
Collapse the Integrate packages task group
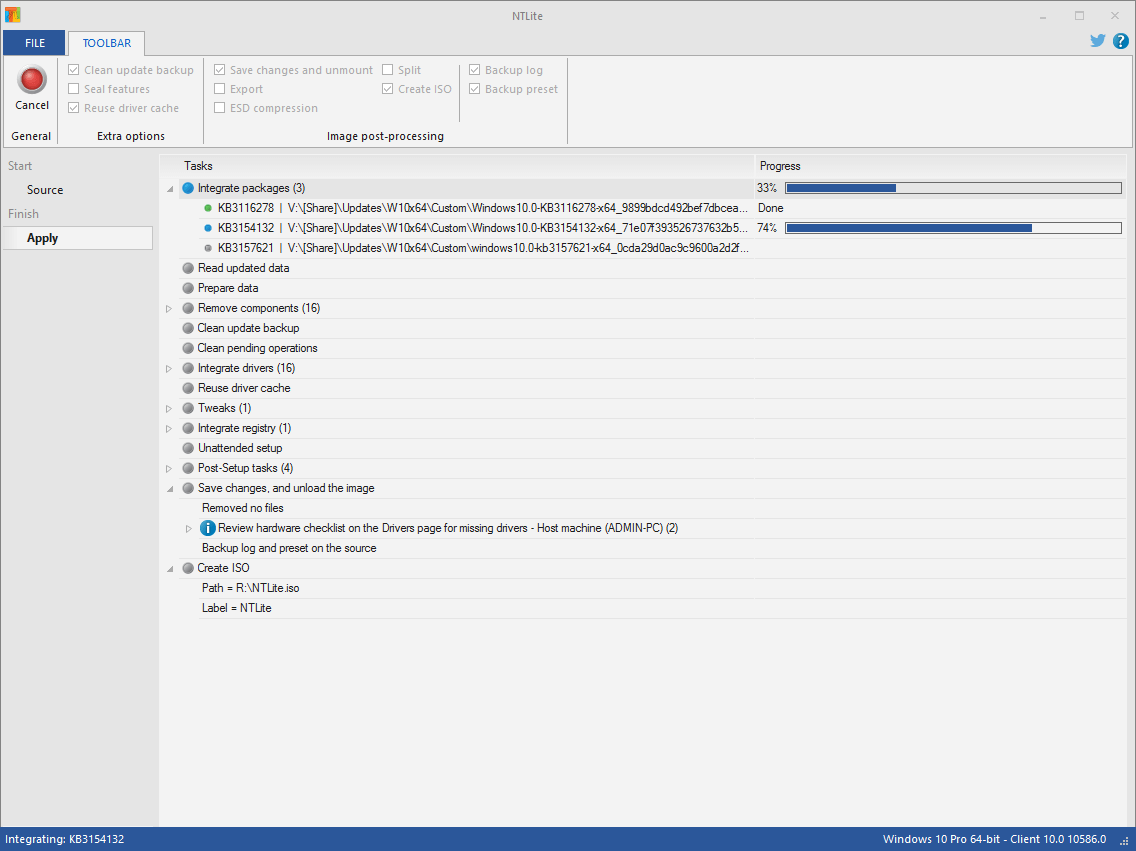click(169, 188)
